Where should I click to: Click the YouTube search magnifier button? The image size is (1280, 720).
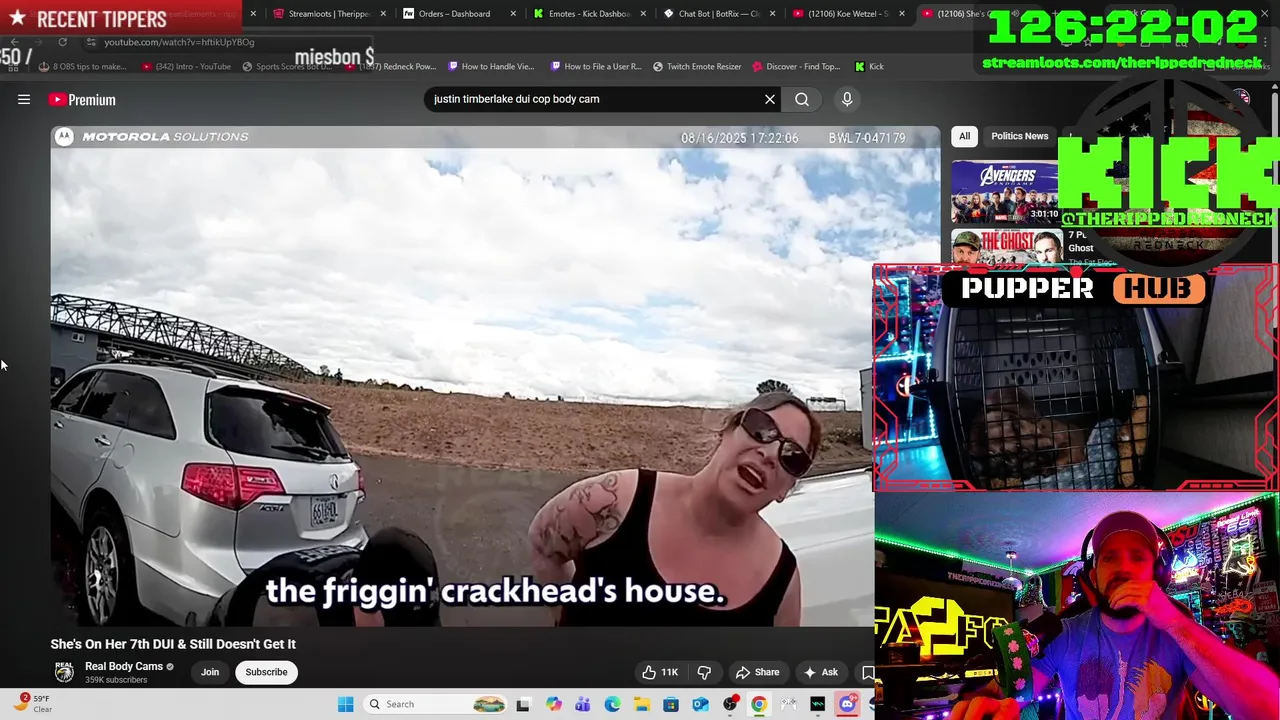click(802, 99)
